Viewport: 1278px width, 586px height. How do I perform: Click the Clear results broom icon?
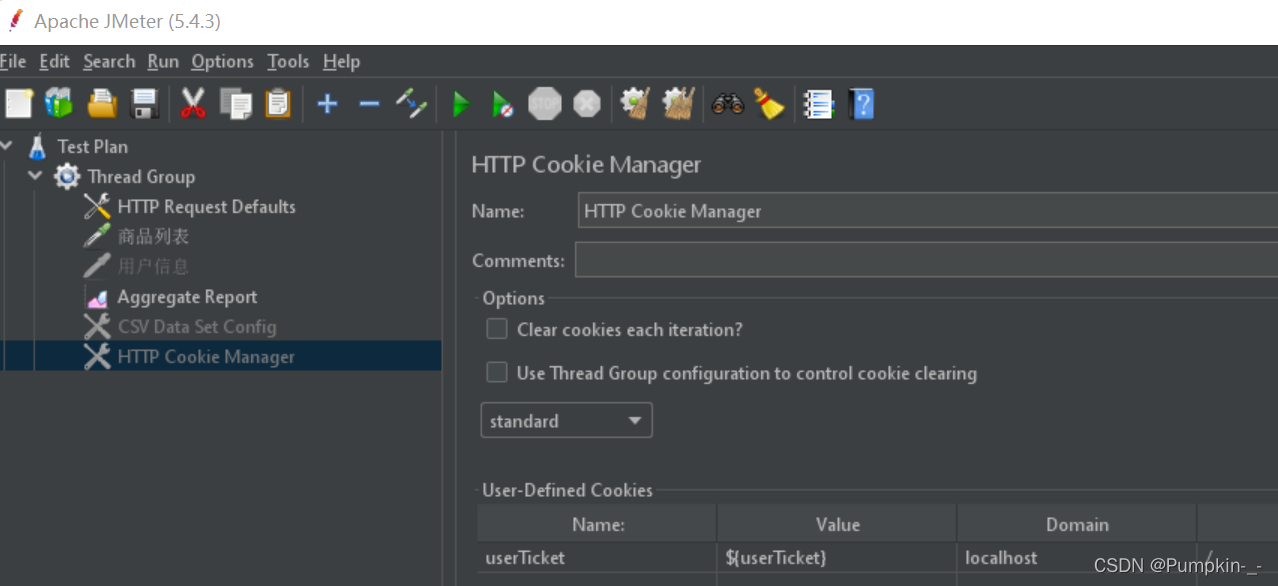[x=635, y=103]
